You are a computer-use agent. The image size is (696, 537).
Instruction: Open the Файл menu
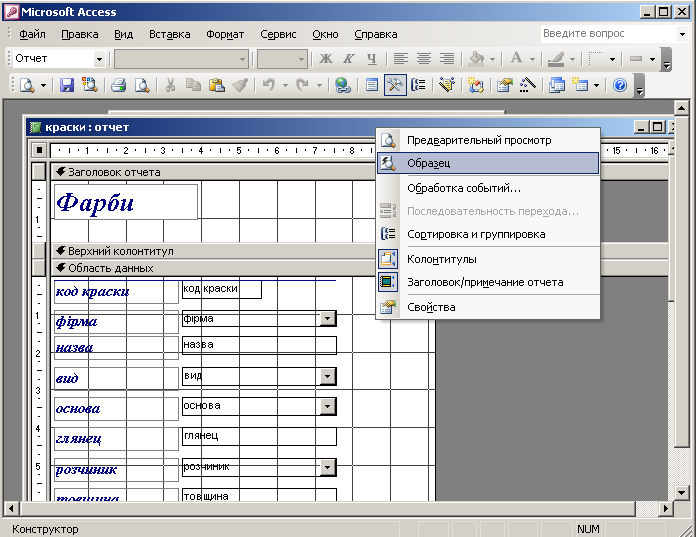point(32,34)
